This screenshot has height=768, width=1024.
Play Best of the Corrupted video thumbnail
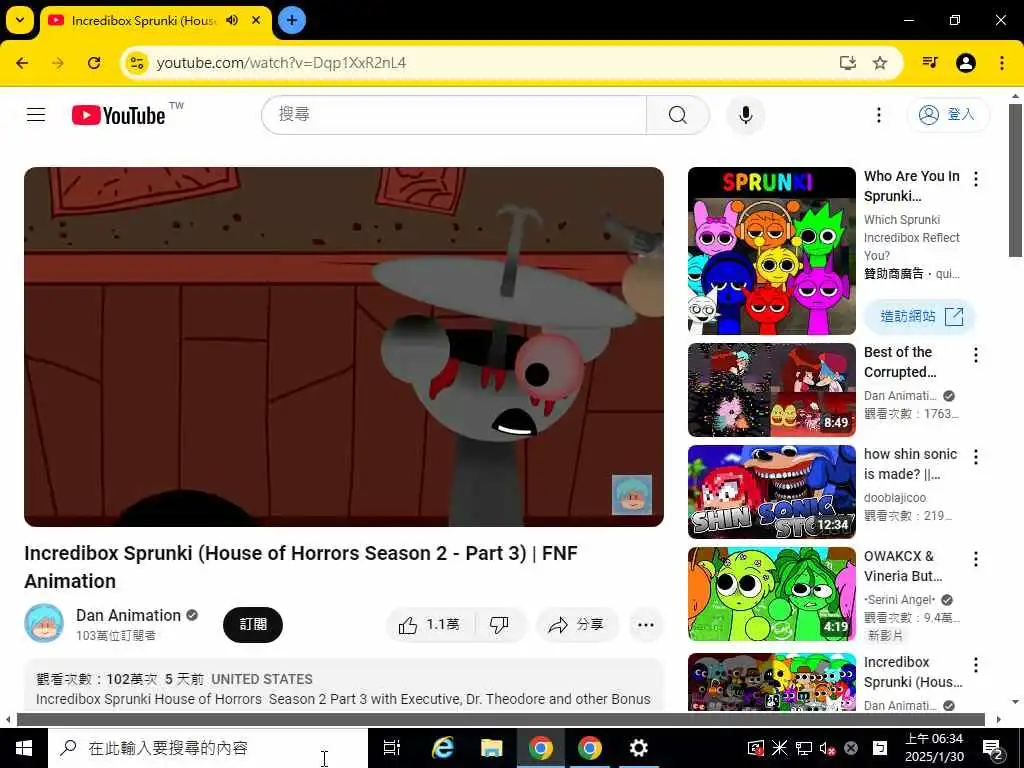click(x=771, y=390)
